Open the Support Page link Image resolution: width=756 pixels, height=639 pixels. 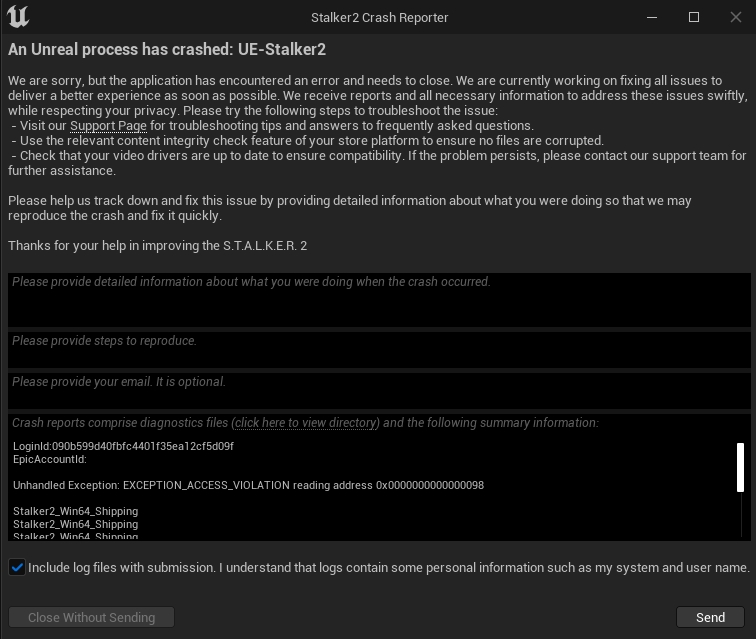[x=108, y=126]
